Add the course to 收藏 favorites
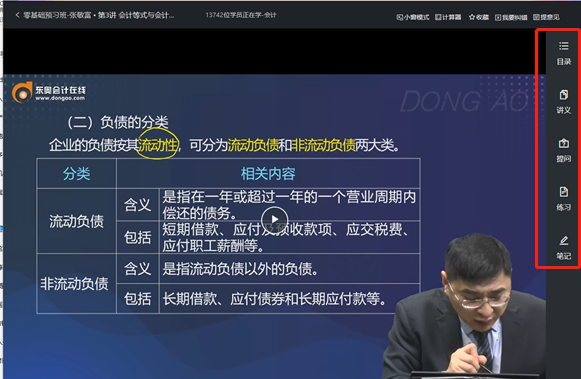Viewport: 581px width, 379px height. tap(479, 17)
